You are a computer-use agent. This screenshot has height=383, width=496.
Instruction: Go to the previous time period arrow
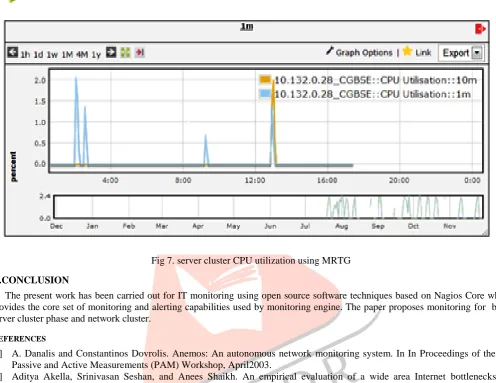point(12,52)
